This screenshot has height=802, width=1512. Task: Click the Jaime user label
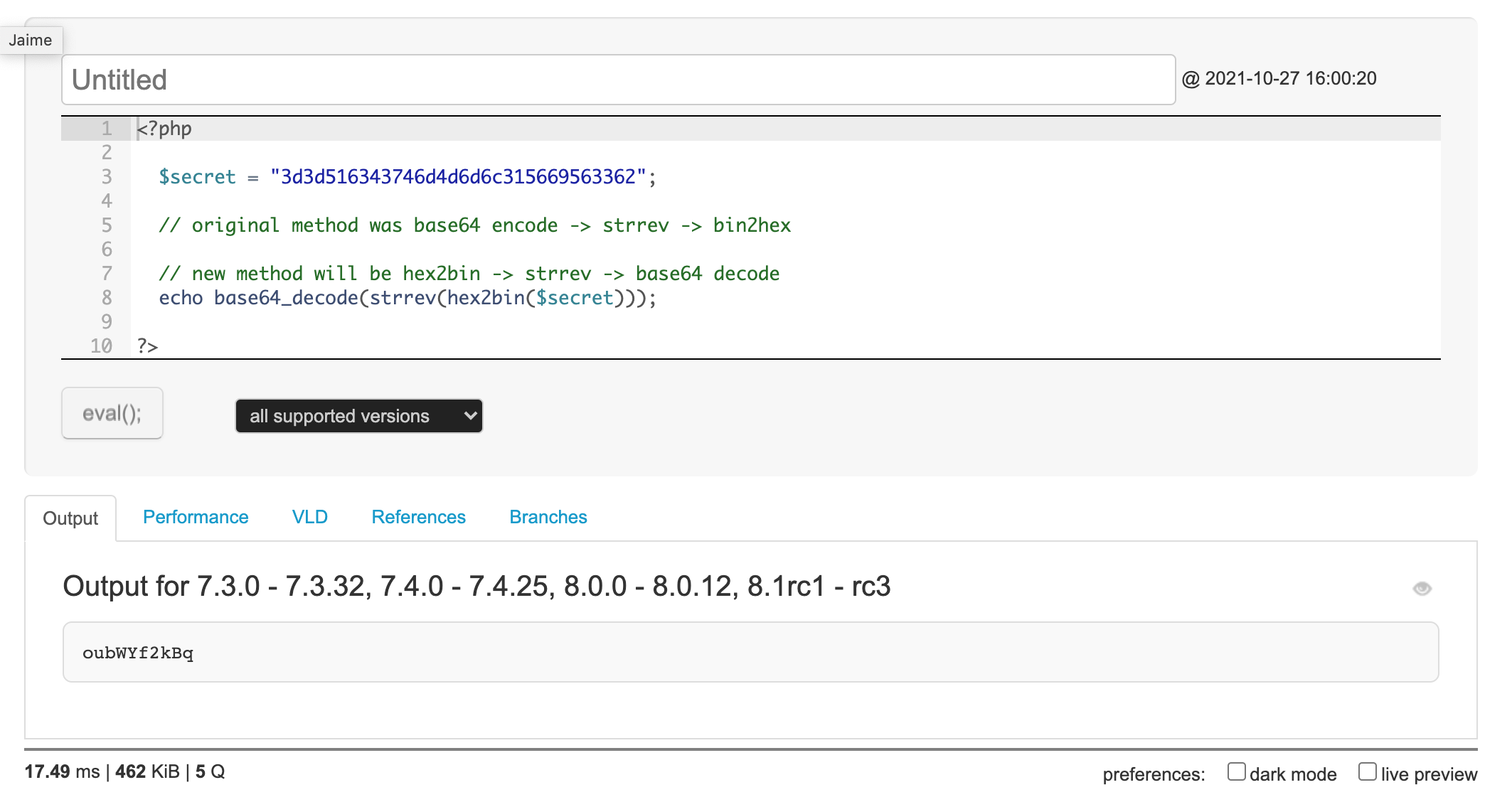click(x=31, y=41)
